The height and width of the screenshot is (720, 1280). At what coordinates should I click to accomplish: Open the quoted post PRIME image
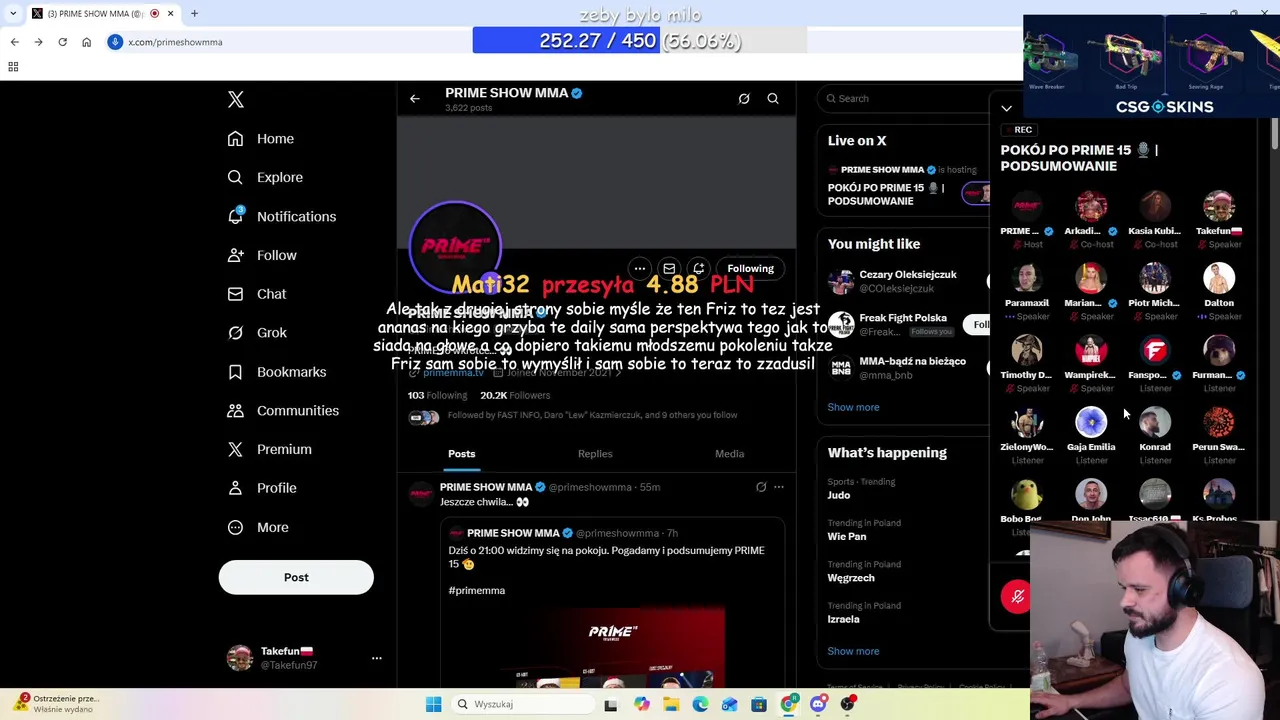[613, 648]
